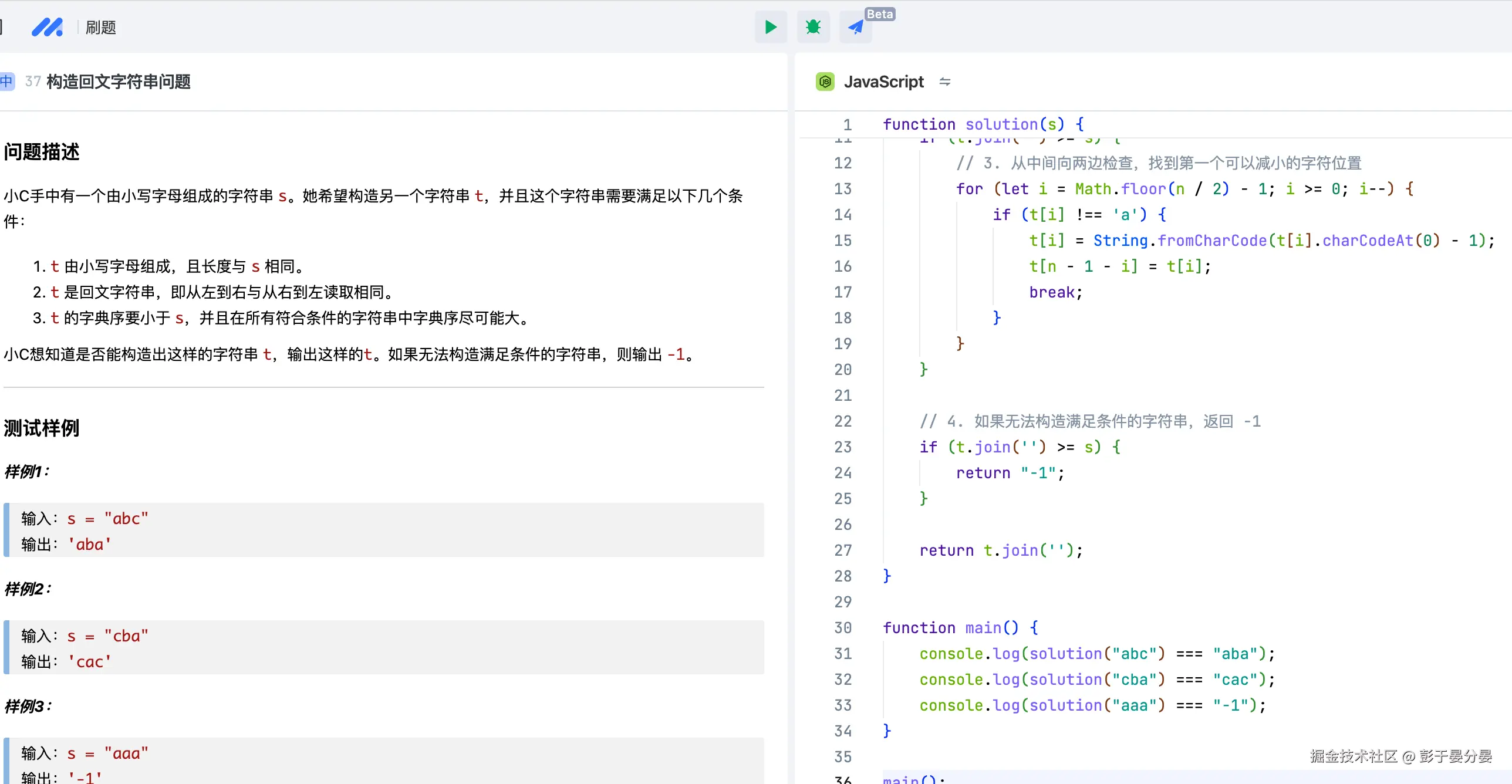Click the language switch arrows icon
This screenshot has width=1512, height=784.
944,82
